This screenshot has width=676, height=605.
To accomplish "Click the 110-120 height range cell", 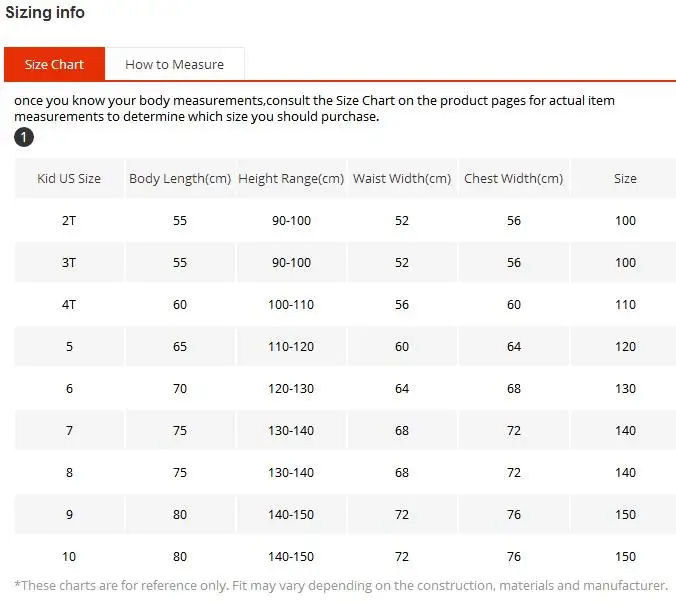I will coord(292,347).
